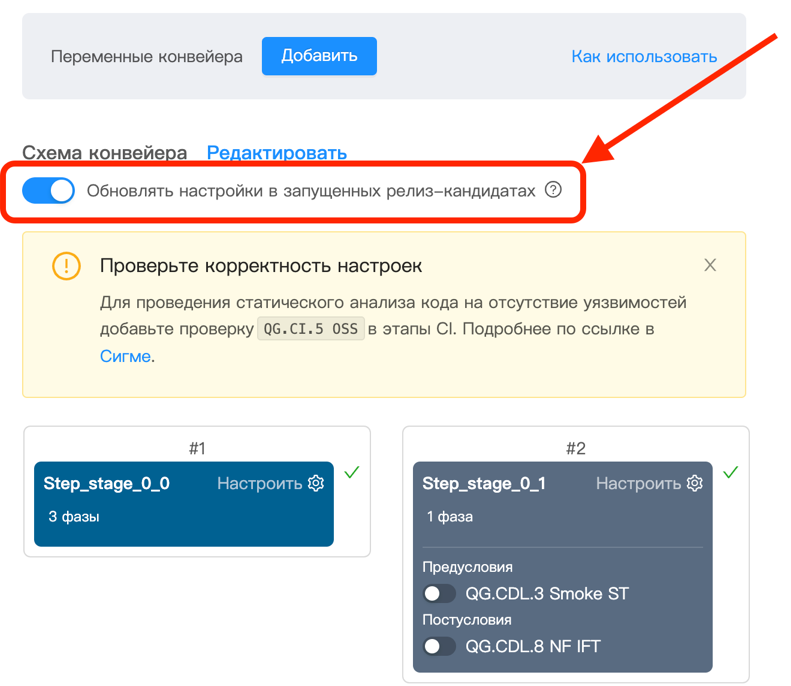This screenshot has width=791, height=686.
Task: Click the green checkmark next to stage #2
Action: (730, 472)
